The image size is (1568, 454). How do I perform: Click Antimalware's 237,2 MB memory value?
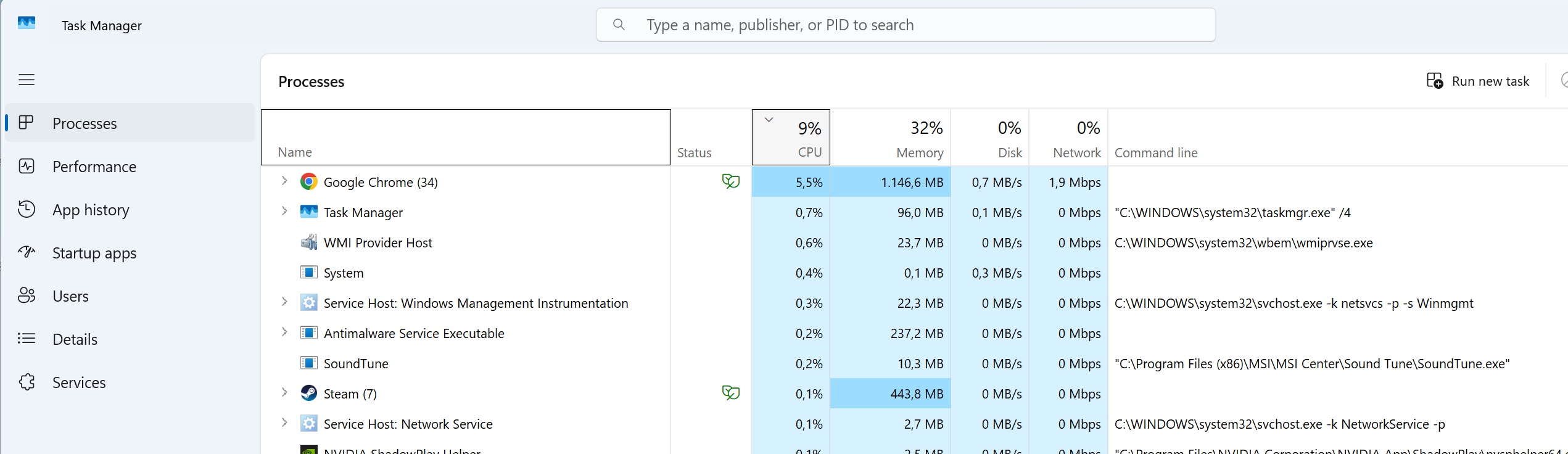917,333
